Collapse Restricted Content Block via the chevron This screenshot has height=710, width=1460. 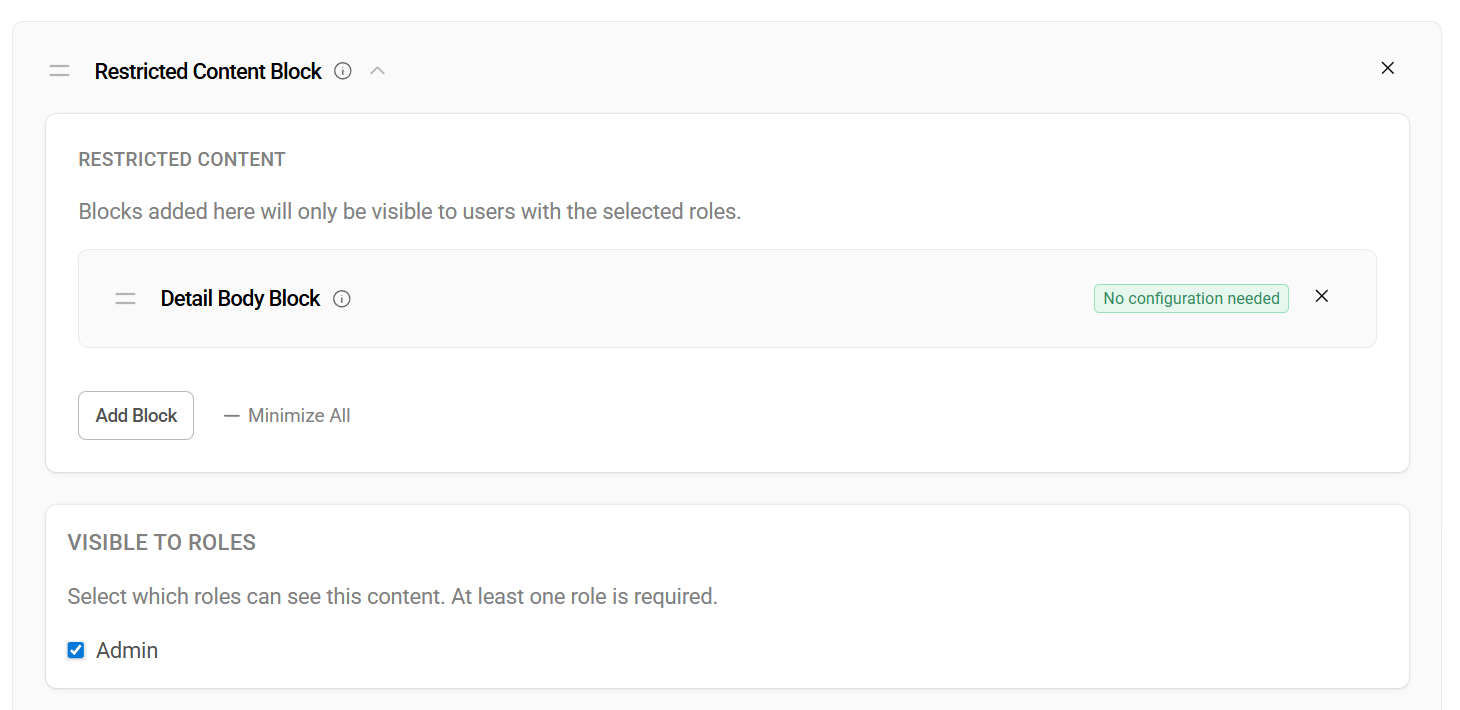[377, 70]
